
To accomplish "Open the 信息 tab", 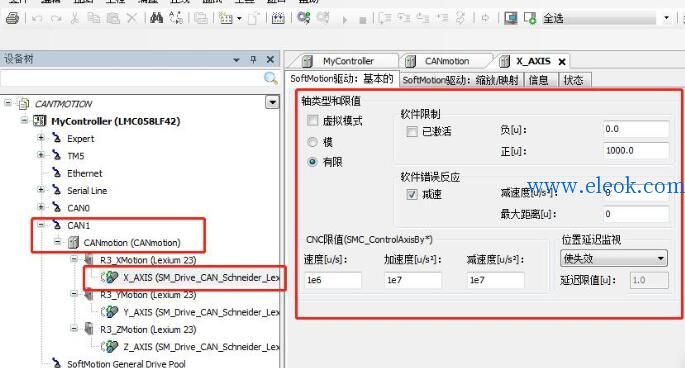I will pyautogui.click(x=539, y=80).
